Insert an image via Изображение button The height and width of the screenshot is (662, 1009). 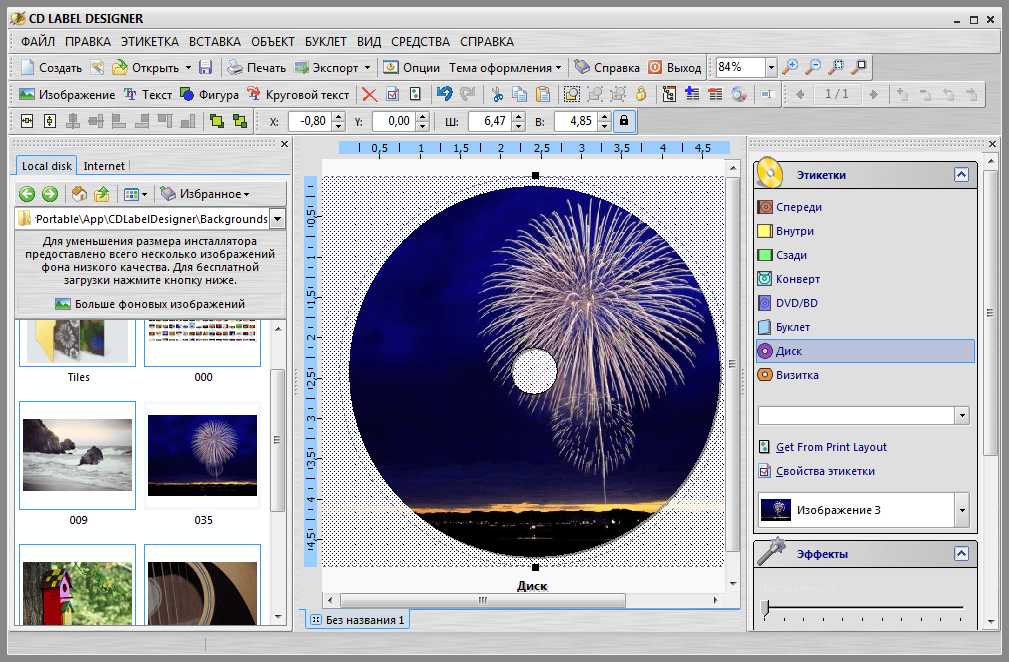(x=67, y=95)
